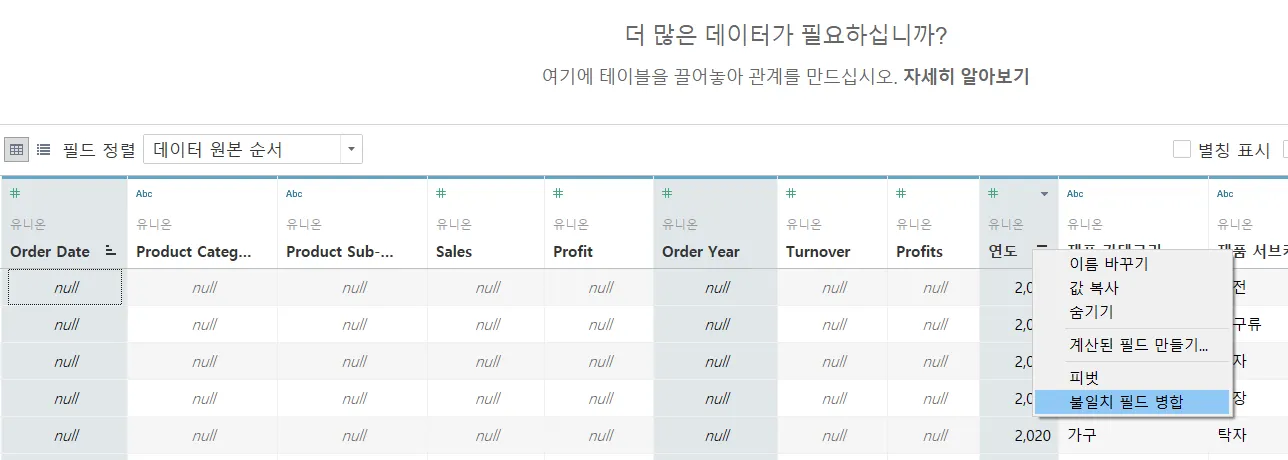Click the number type icon above Turnover

791,193
